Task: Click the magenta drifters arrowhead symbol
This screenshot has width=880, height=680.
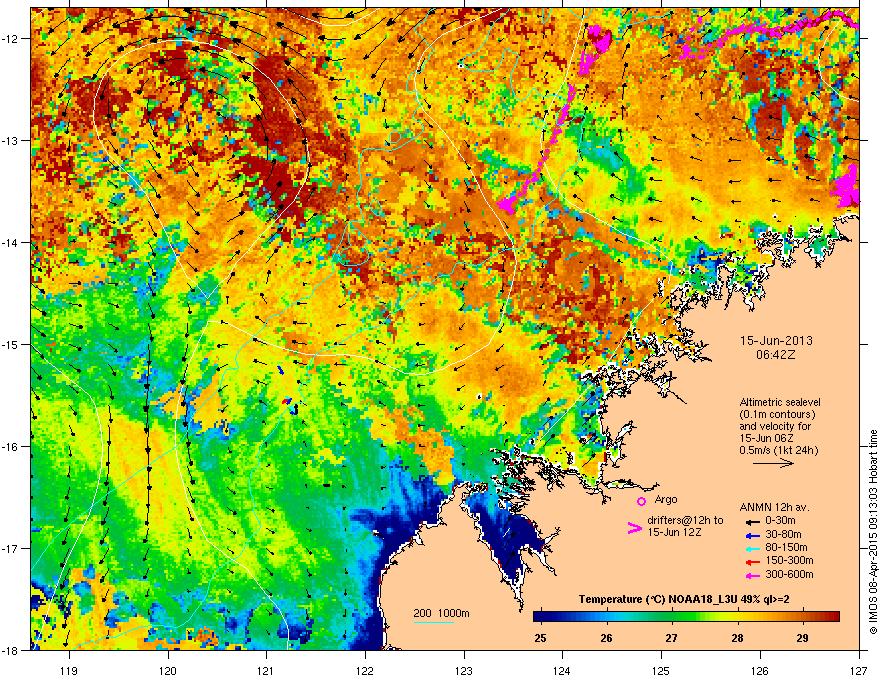Action: 634,528
